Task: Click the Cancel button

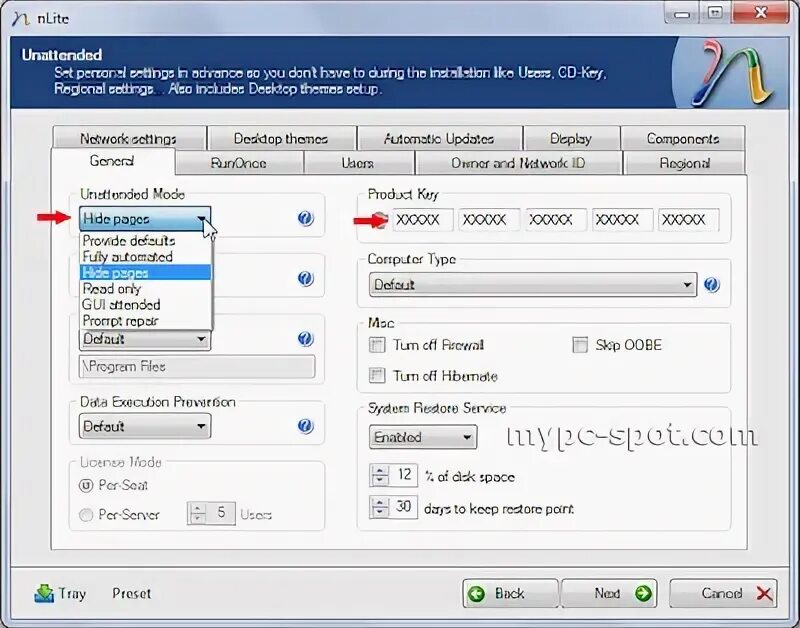Action: (723, 593)
